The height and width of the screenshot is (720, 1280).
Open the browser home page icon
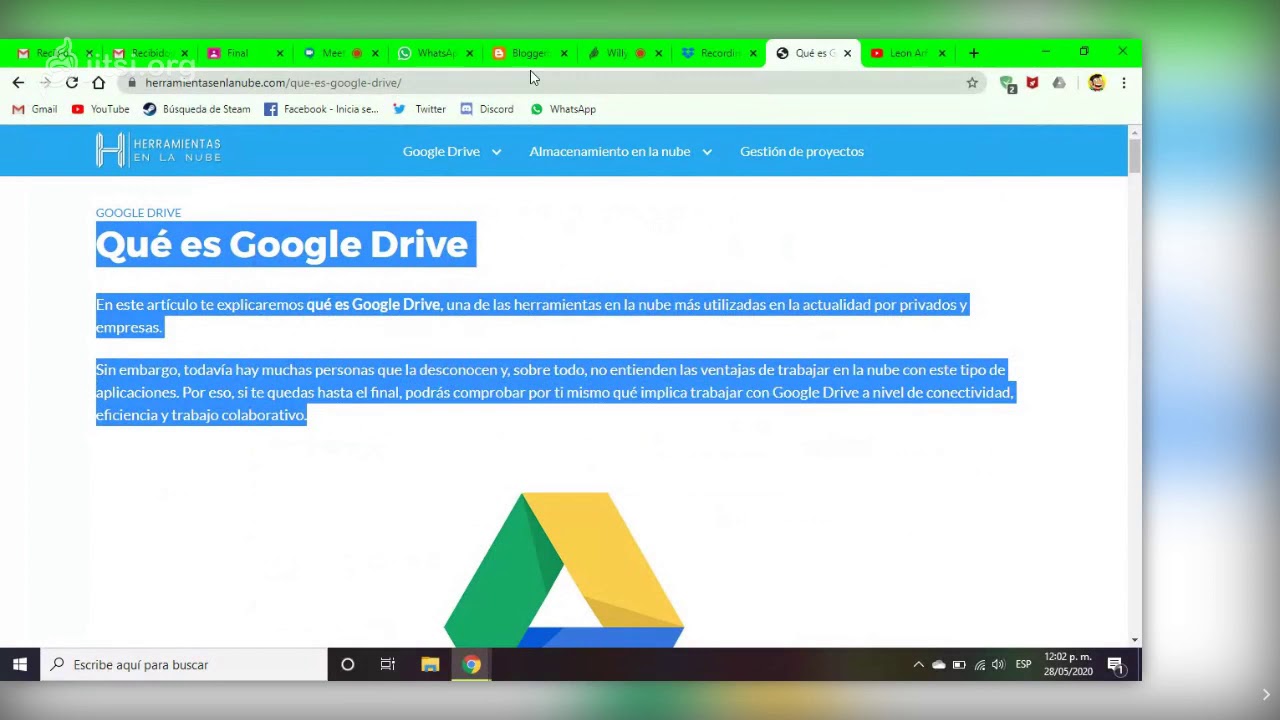tap(98, 83)
